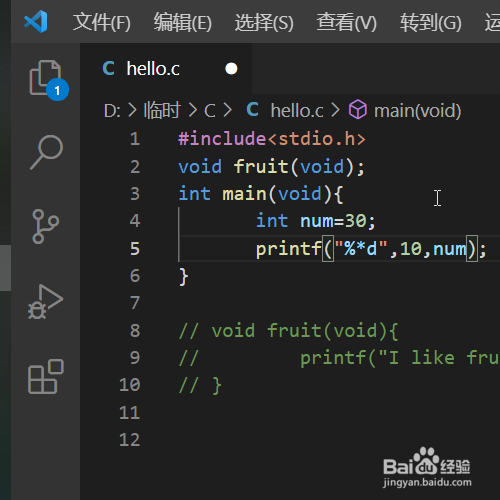Click line number 12 in the gutter

(130, 440)
